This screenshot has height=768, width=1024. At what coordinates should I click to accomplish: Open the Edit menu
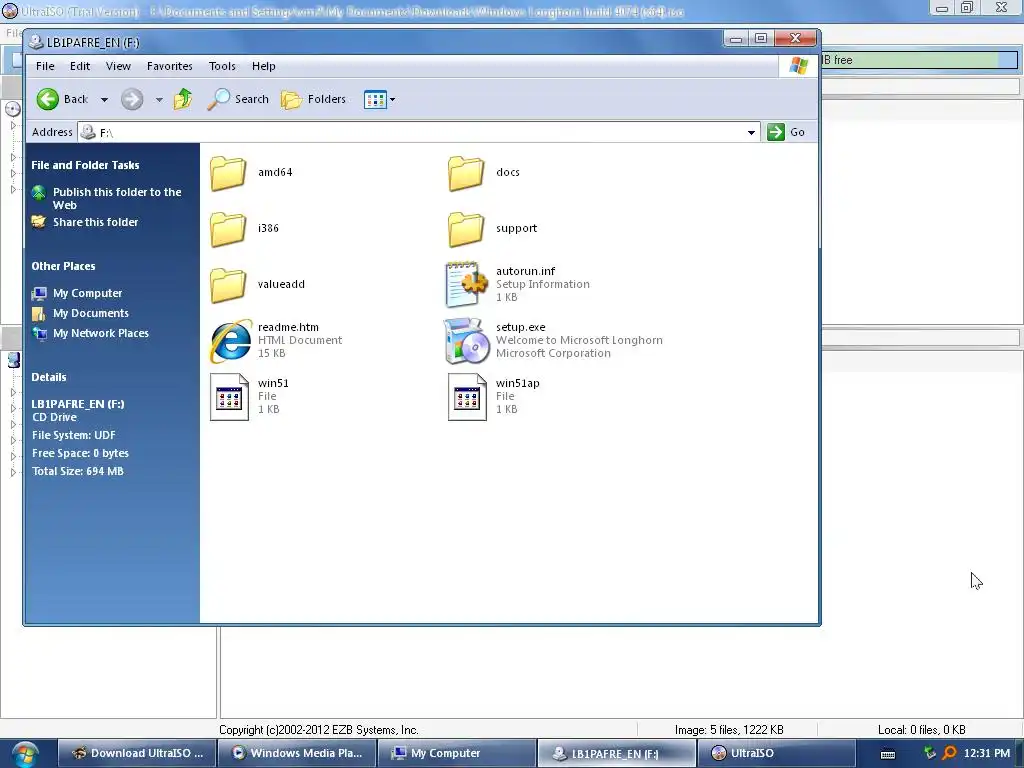(80, 66)
